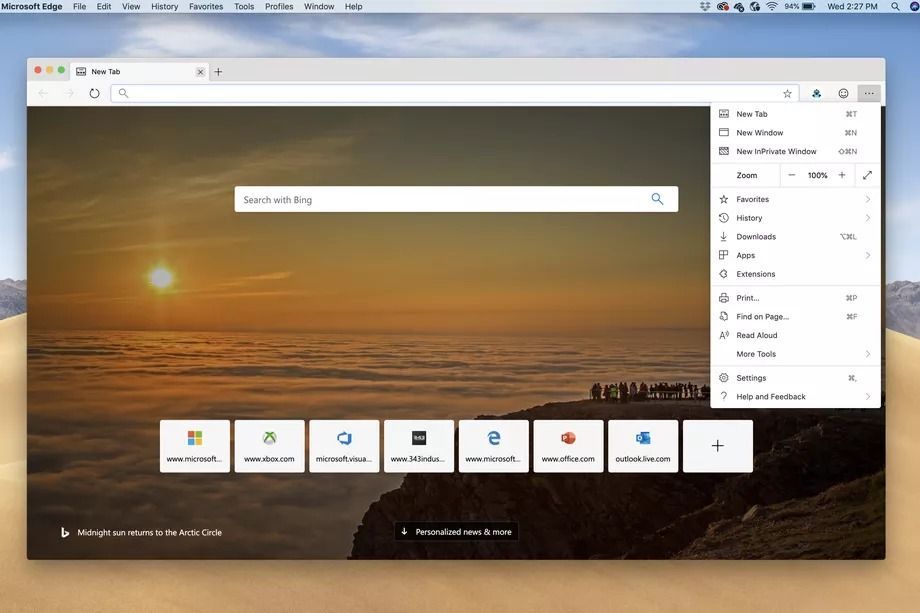The width and height of the screenshot is (920, 613).
Task: Click the enter full screen zoom icon
Action: click(867, 174)
